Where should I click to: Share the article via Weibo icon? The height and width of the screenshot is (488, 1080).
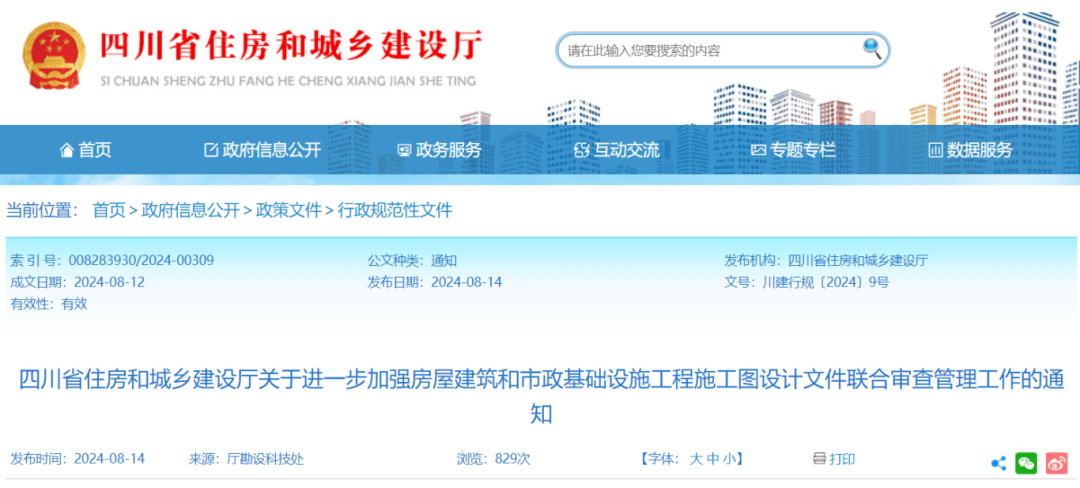(1056, 463)
